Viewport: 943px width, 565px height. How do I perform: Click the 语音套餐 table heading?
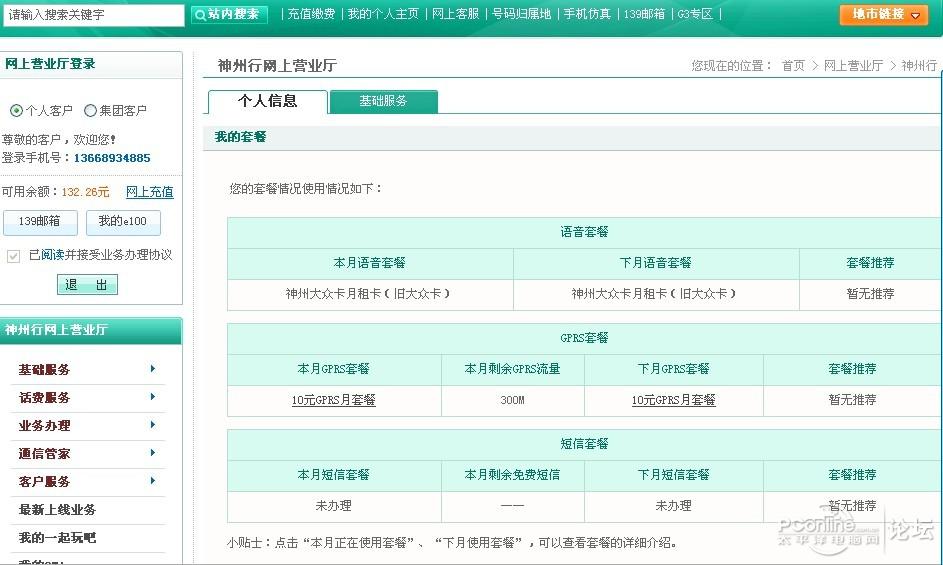585,232
